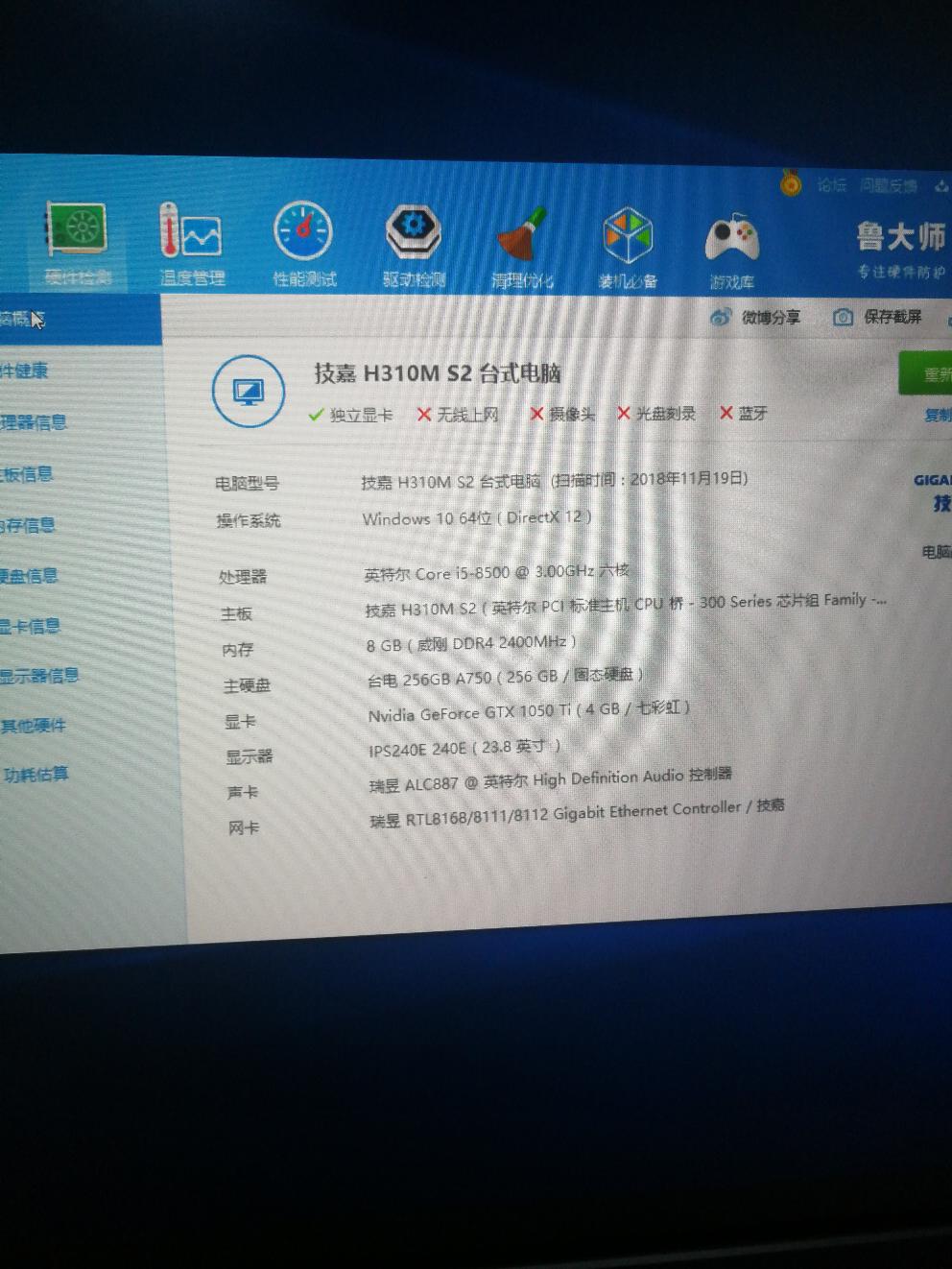This screenshot has width=952, height=1269.
Task: Launch 性能测试 gauge icon
Action: click(302, 232)
